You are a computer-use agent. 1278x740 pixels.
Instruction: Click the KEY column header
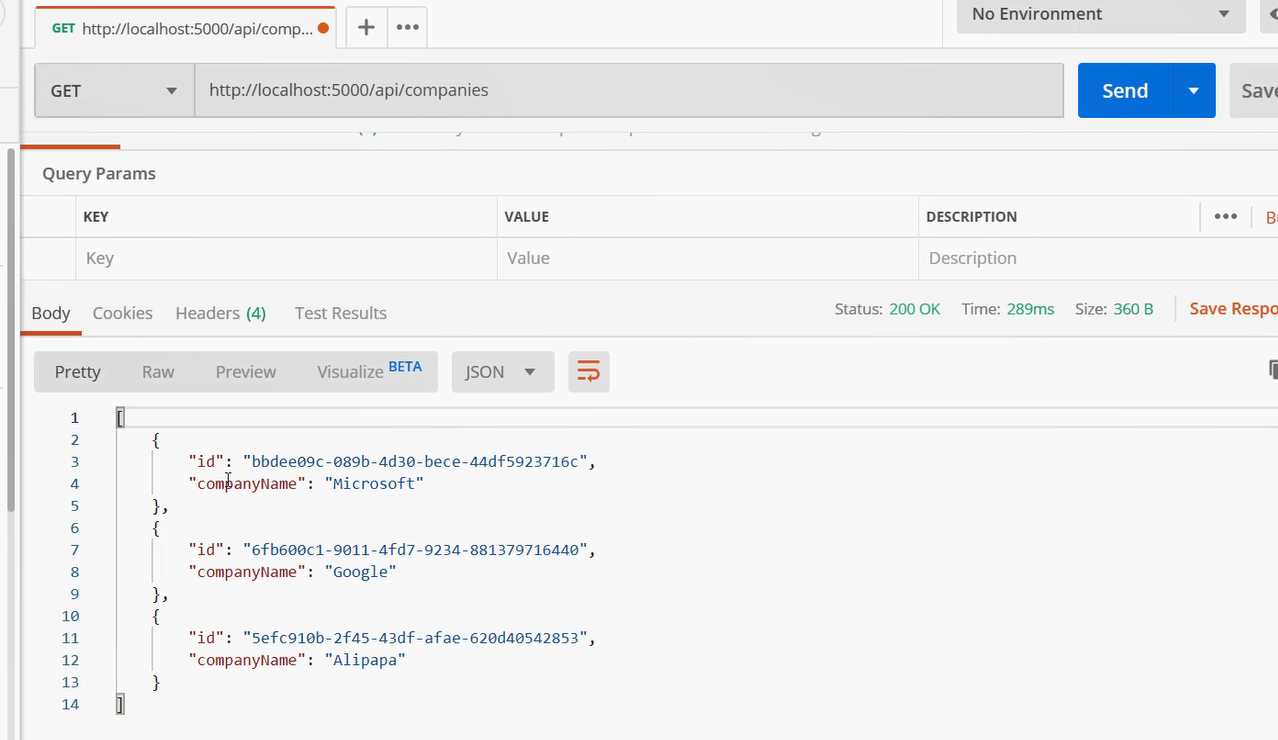tap(96, 217)
